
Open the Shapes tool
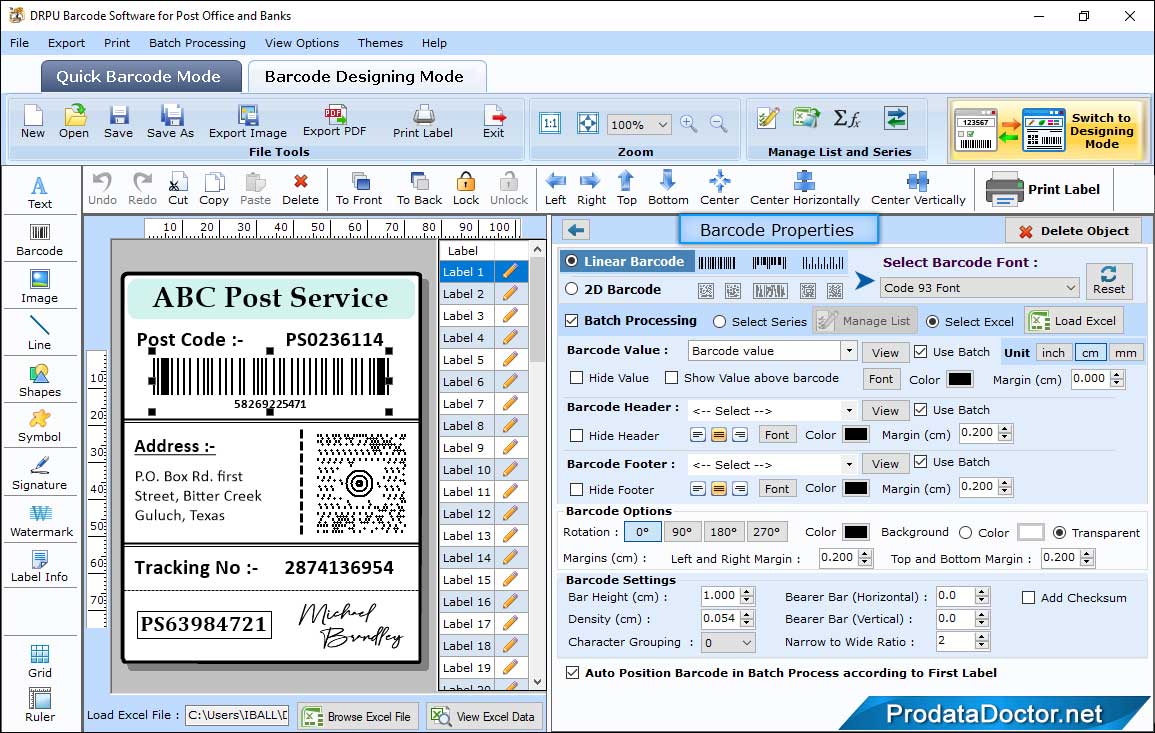[40, 380]
